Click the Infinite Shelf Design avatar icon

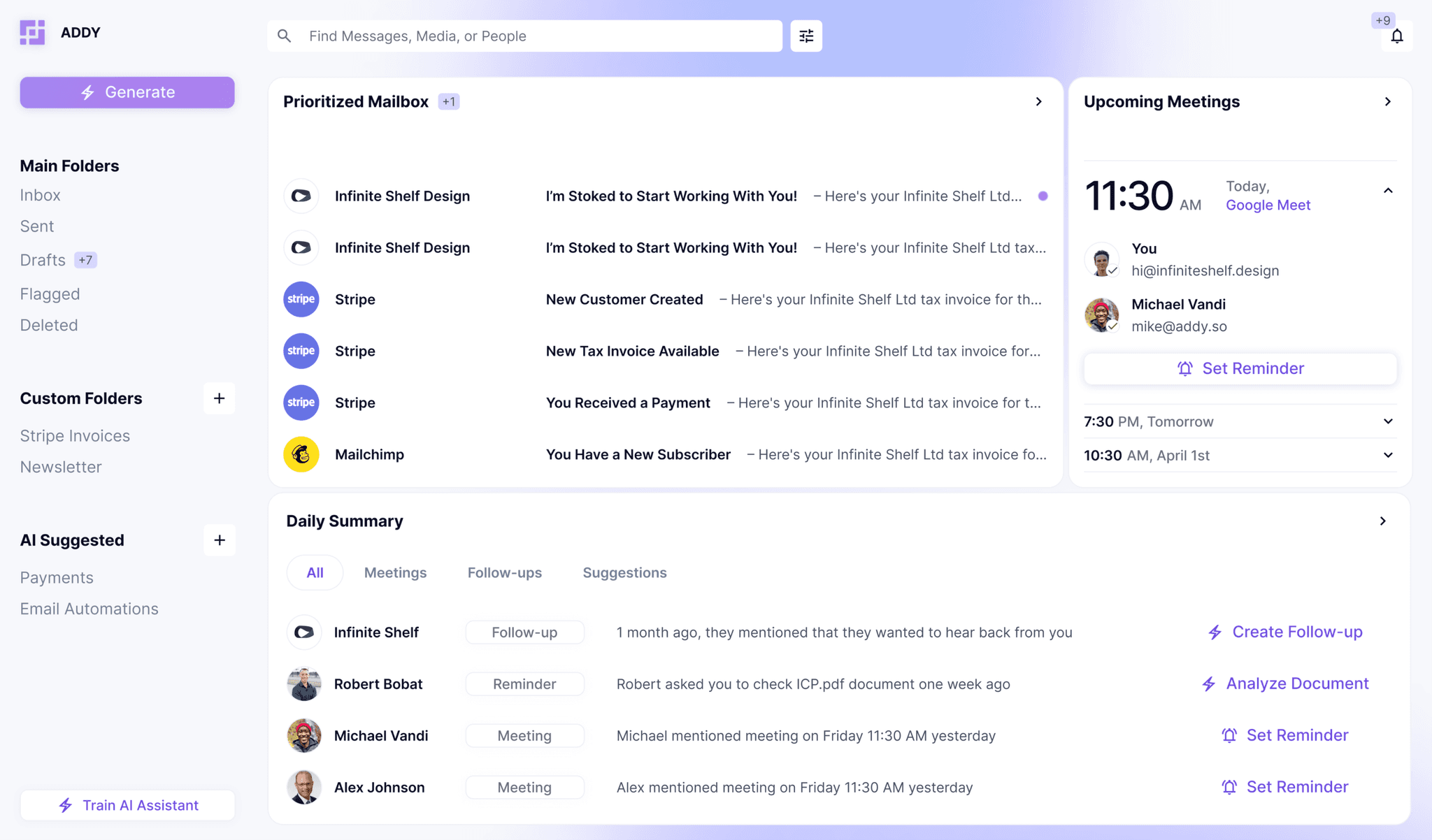pos(301,196)
